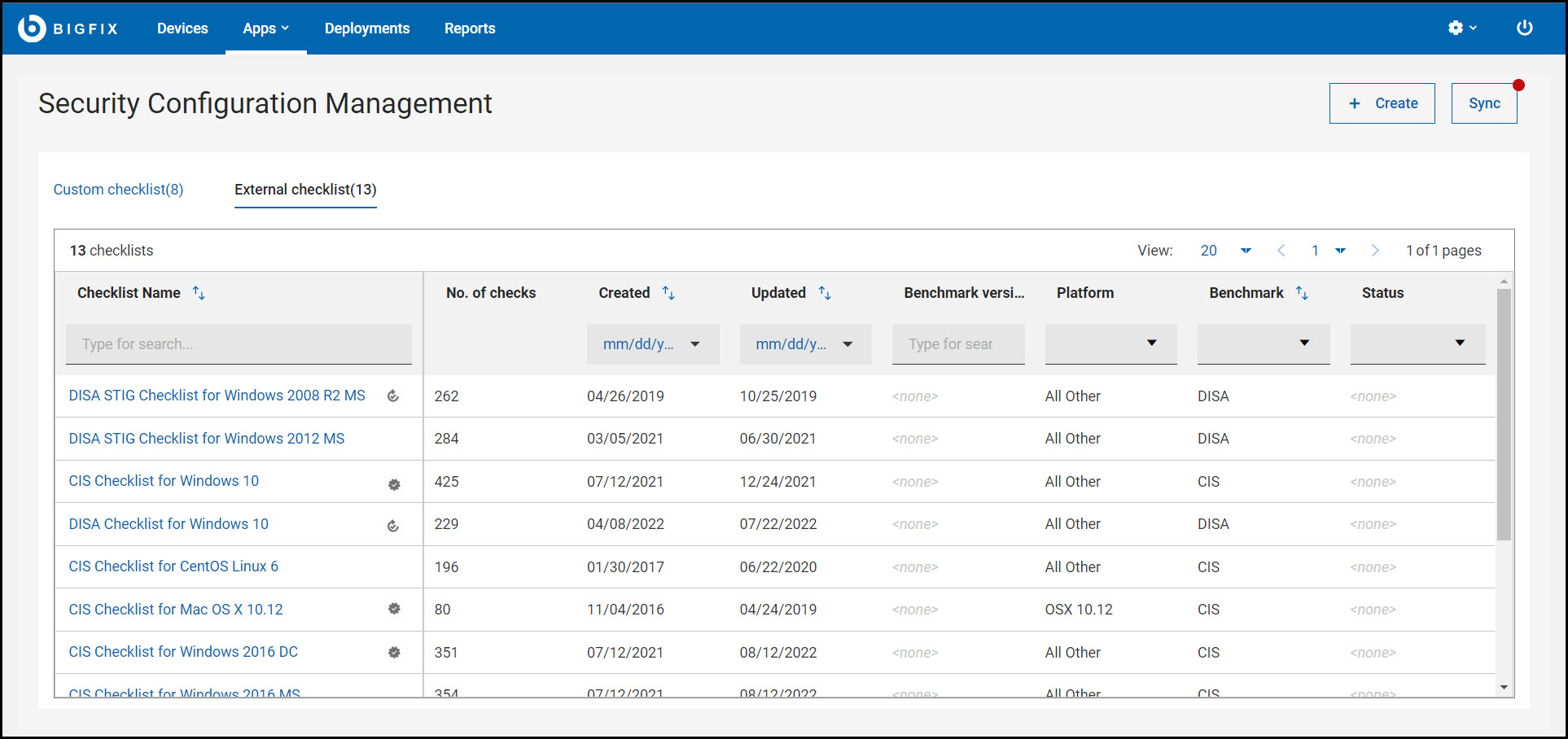
Task: Click badge icon on Mac OS X 10.12 row
Action: point(394,609)
